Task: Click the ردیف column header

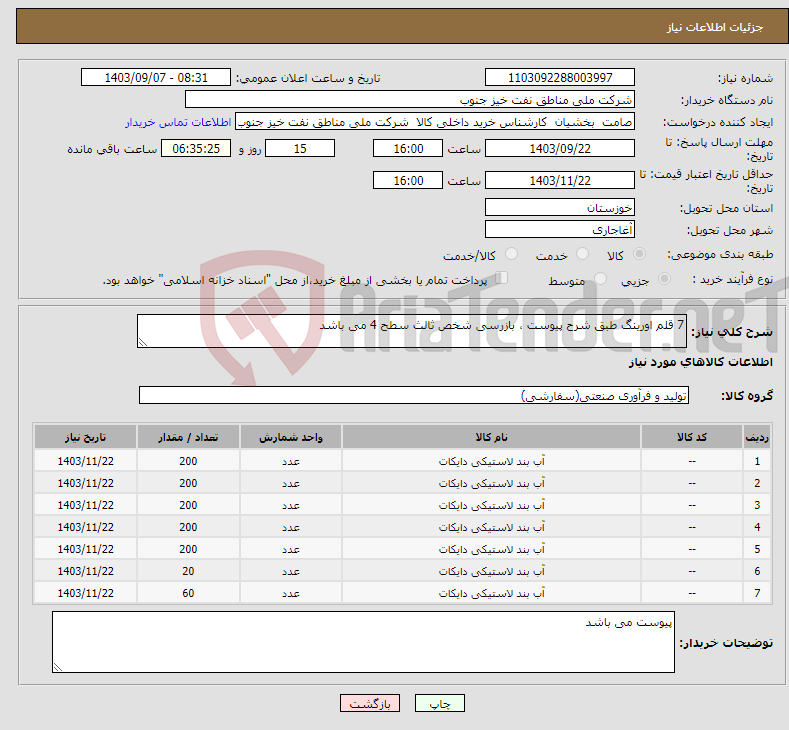Action: (x=757, y=437)
